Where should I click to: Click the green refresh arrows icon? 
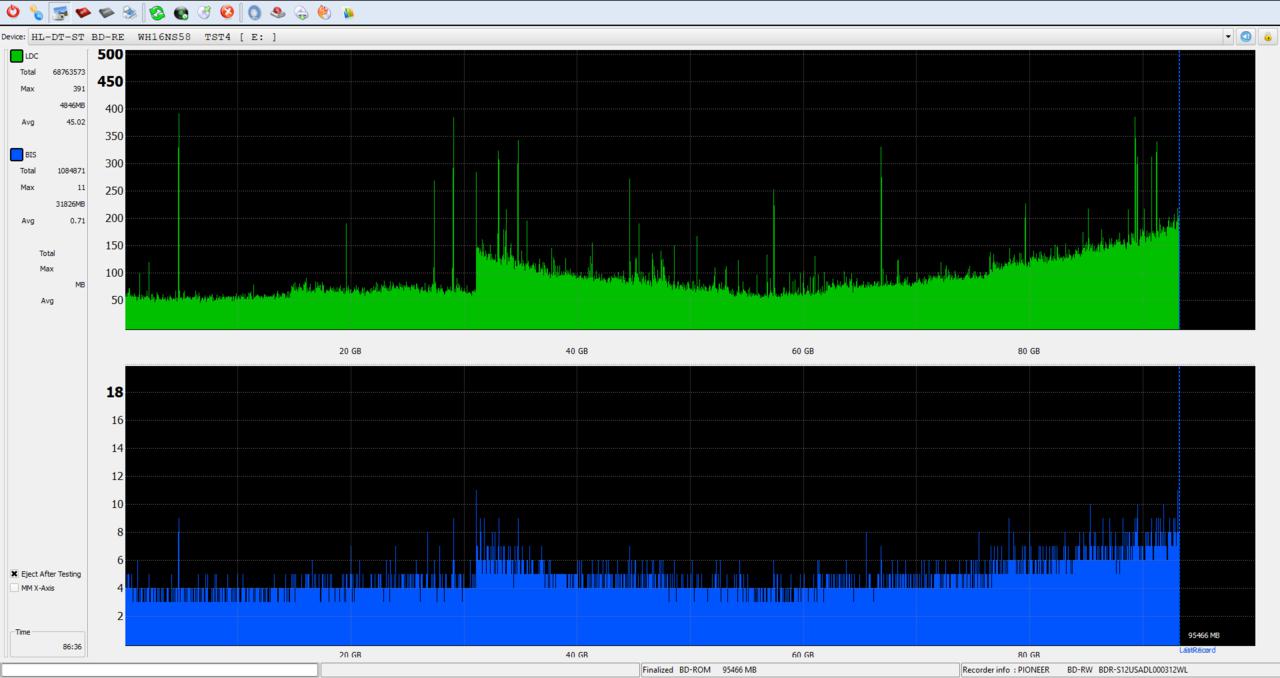pos(157,13)
